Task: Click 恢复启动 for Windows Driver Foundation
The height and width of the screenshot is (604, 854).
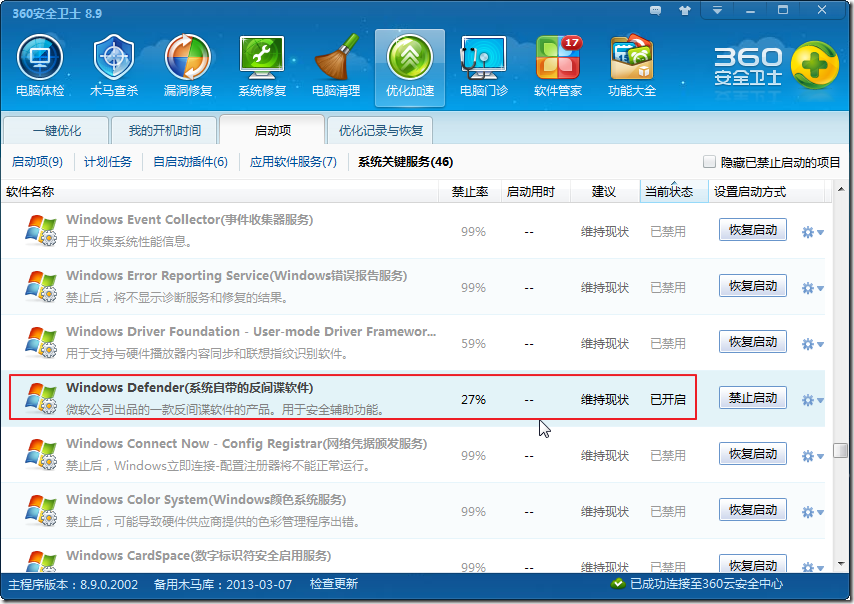Action: click(x=753, y=341)
